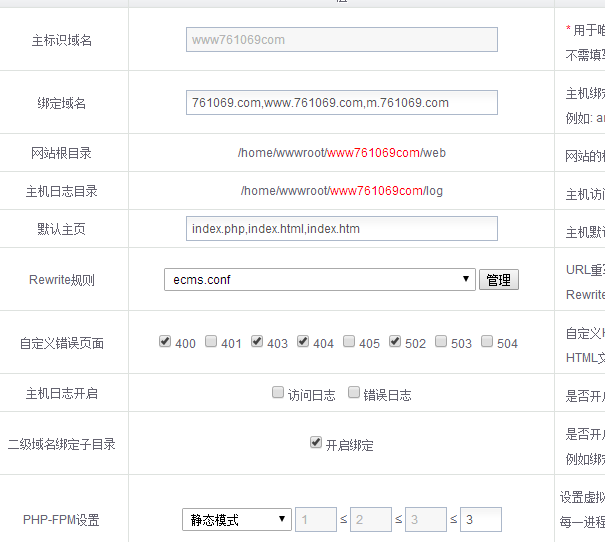605x542 pixels.
Task: Enable the 504 error page checkbox
Action: pos(487,342)
